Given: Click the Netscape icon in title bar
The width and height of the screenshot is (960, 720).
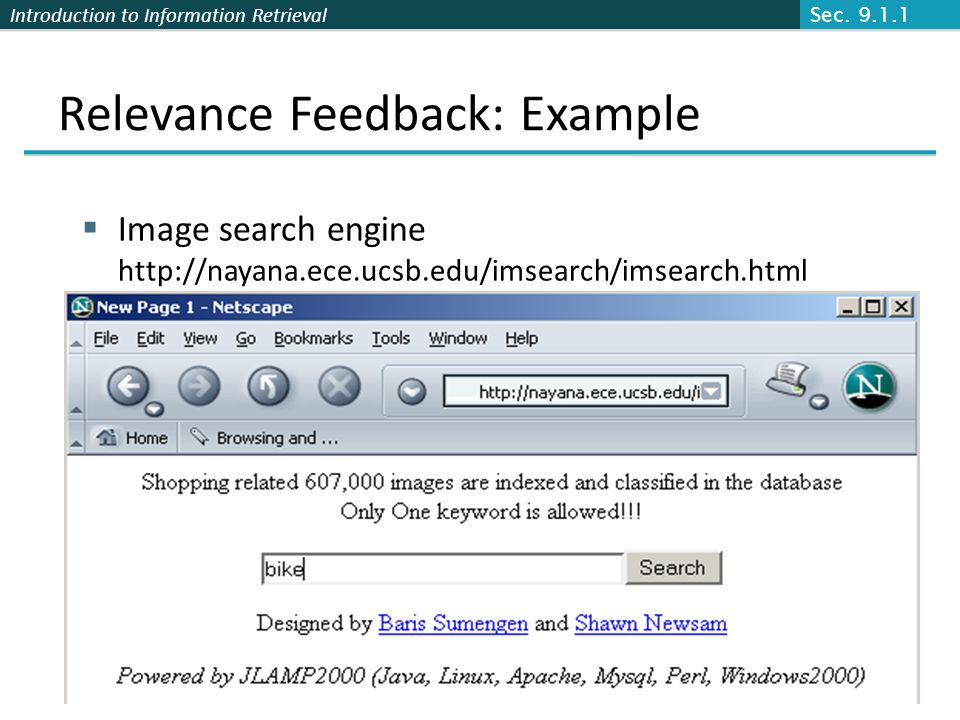Looking at the screenshot, I should 82,307.
